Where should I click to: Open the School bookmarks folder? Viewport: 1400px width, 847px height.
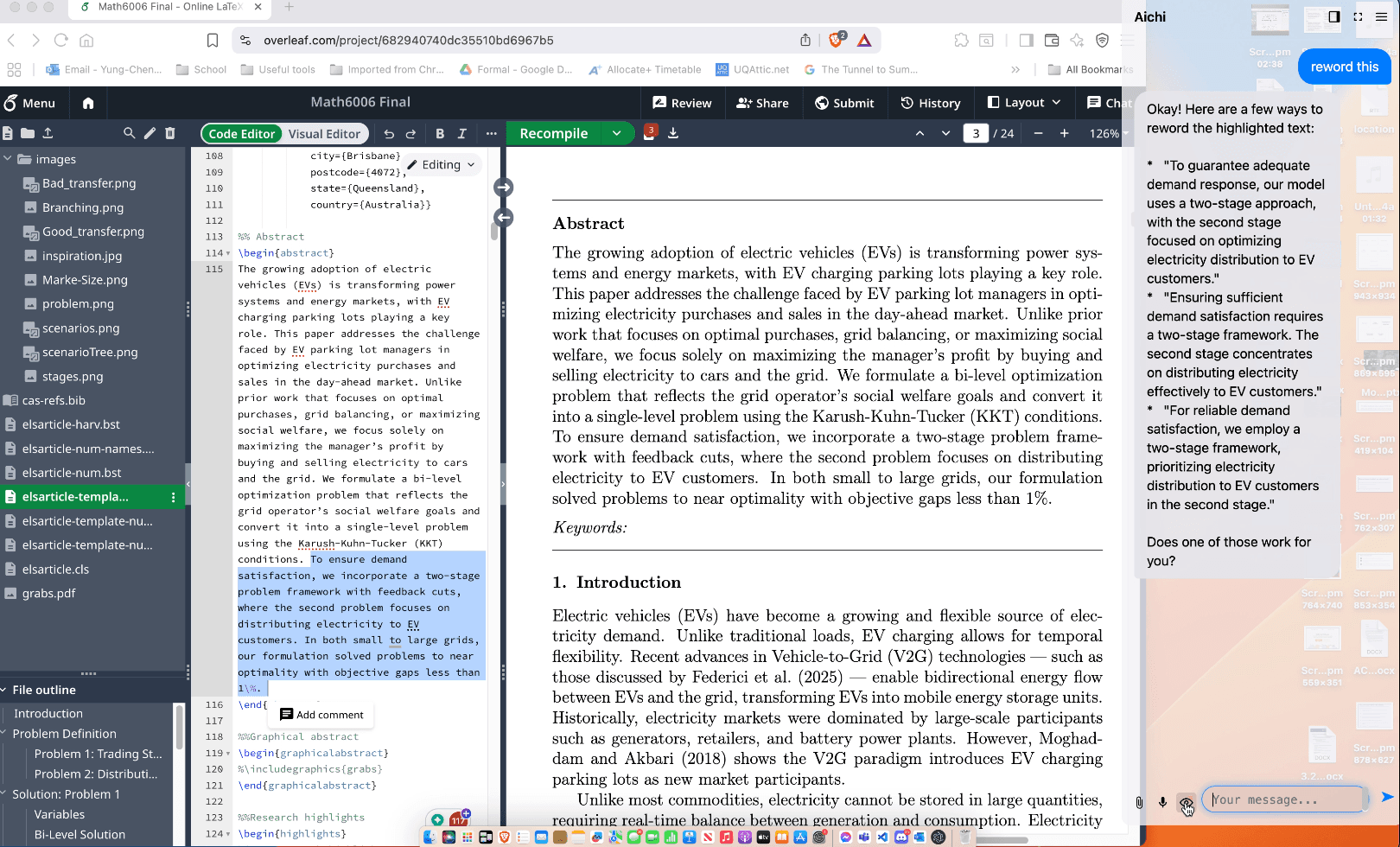(x=201, y=69)
